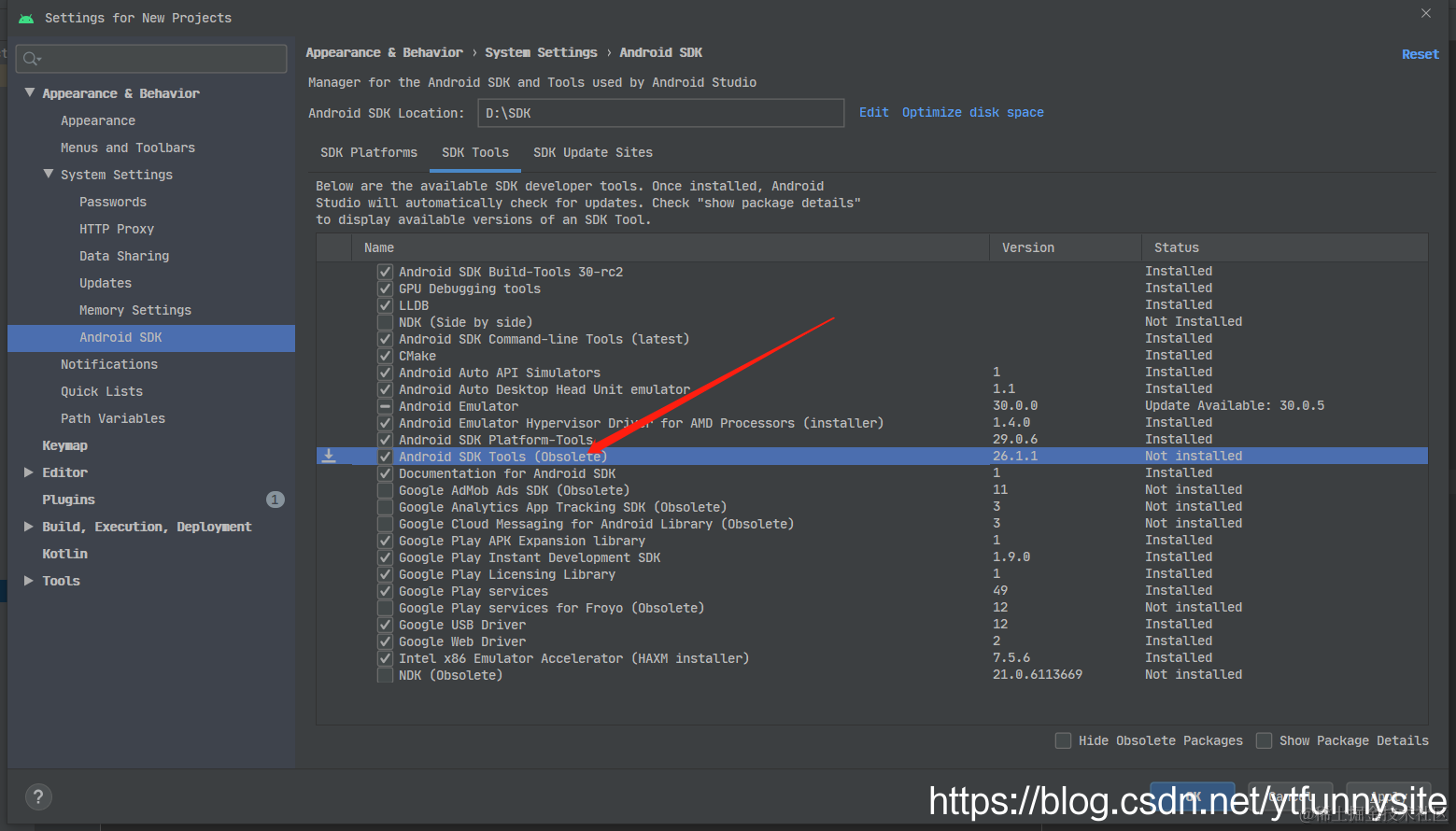
Task: Click the help question mark button
Action: coord(37,796)
